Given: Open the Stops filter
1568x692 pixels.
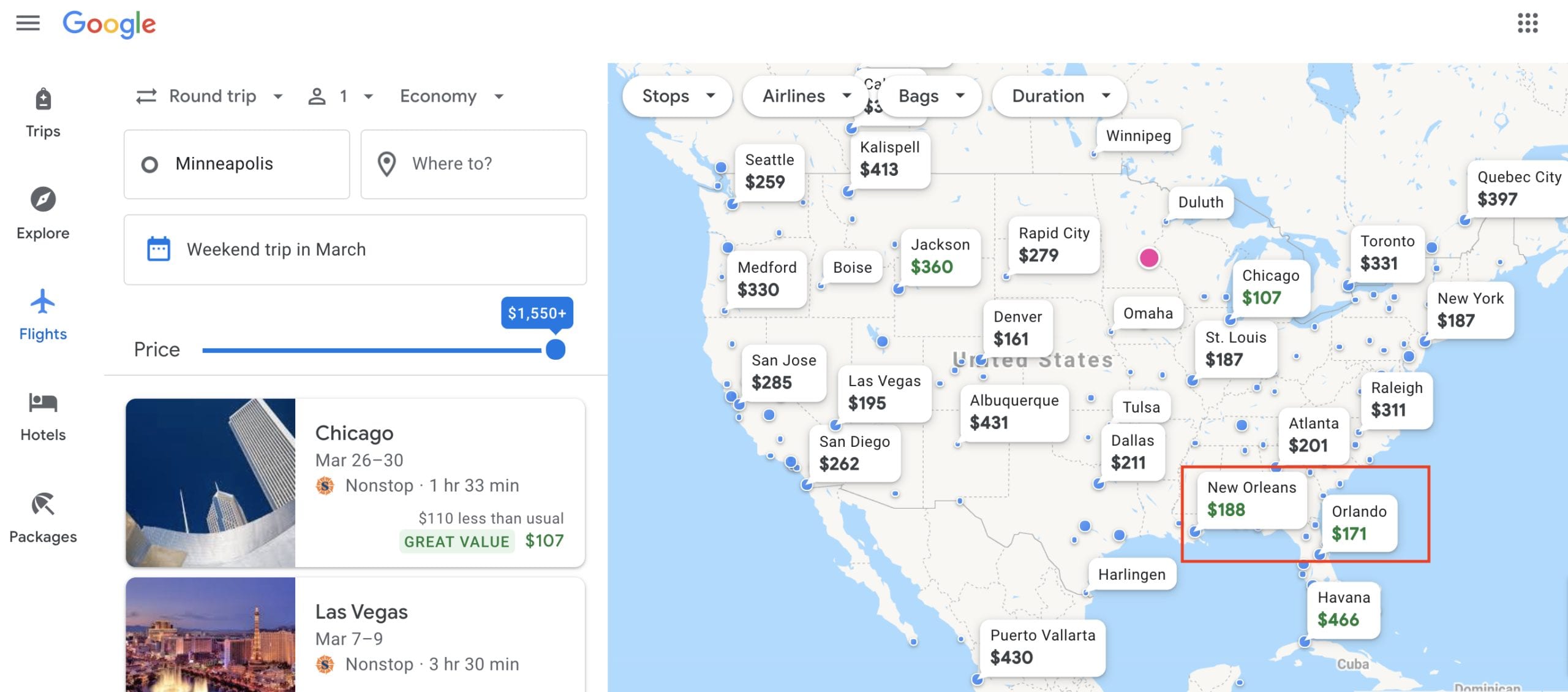Looking at the screenshot, I should [677, 96].
